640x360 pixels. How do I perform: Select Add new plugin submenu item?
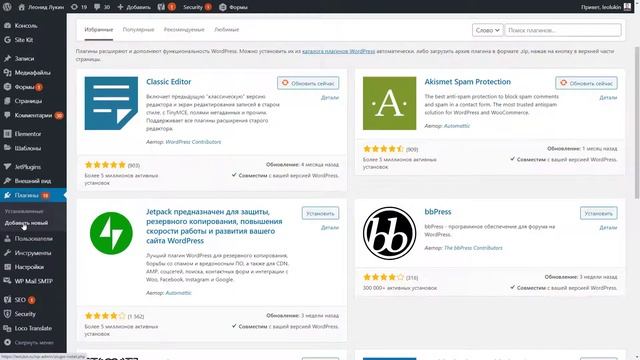point(26,223)
